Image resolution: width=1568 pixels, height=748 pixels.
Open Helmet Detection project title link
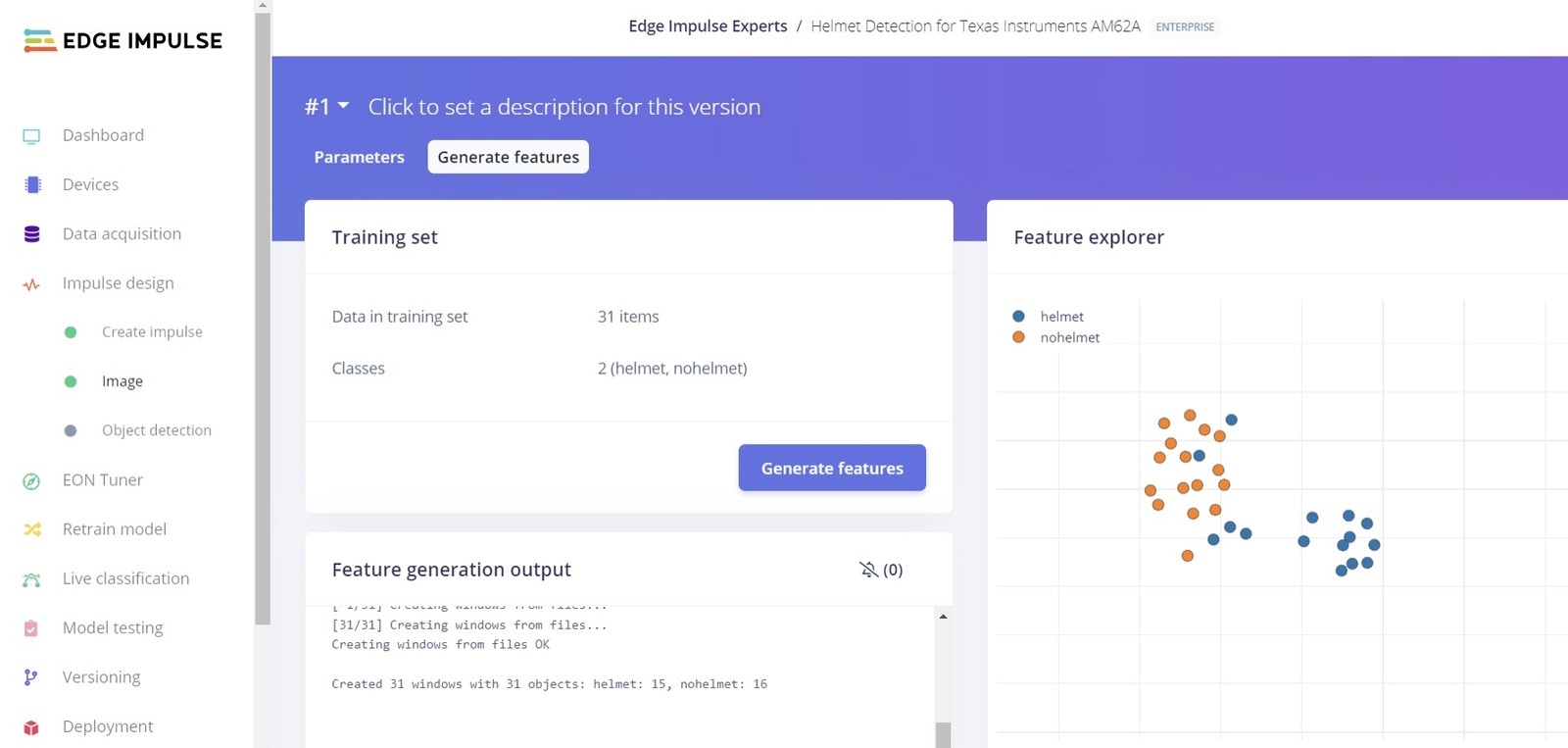point(975,26)
